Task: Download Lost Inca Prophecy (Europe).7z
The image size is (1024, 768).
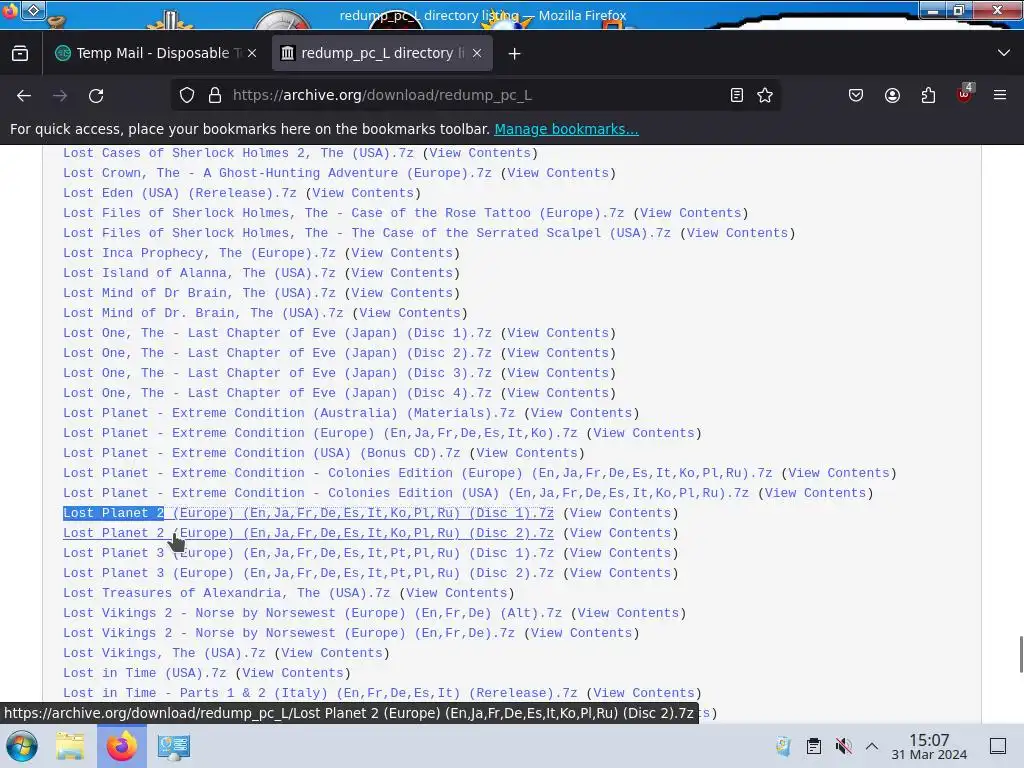Action: click(x=199, y=253)
